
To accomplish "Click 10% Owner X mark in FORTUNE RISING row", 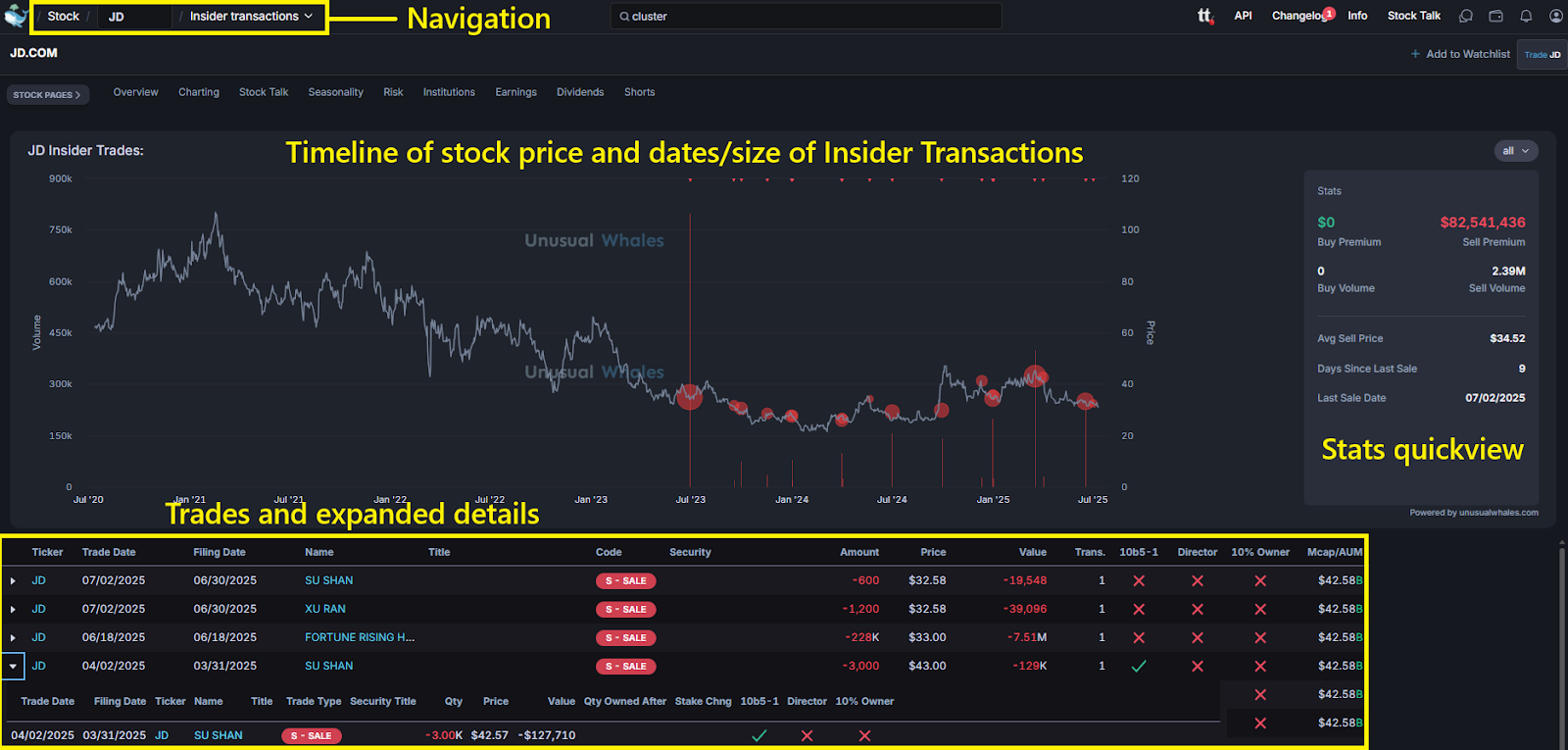I will (x=1260, y=637).
